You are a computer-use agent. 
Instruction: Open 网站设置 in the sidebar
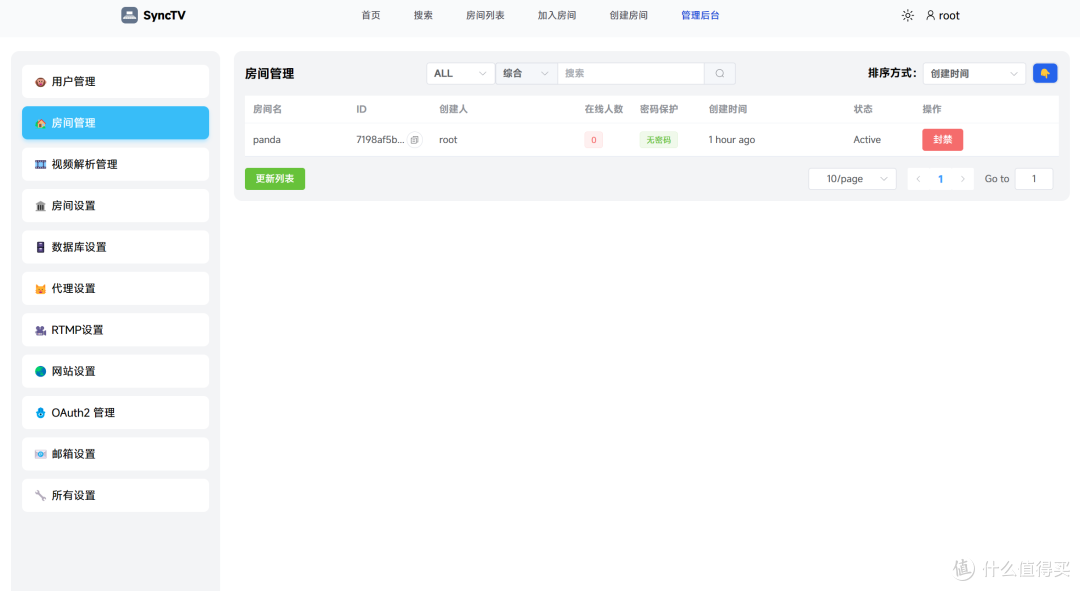pos(116,371)
